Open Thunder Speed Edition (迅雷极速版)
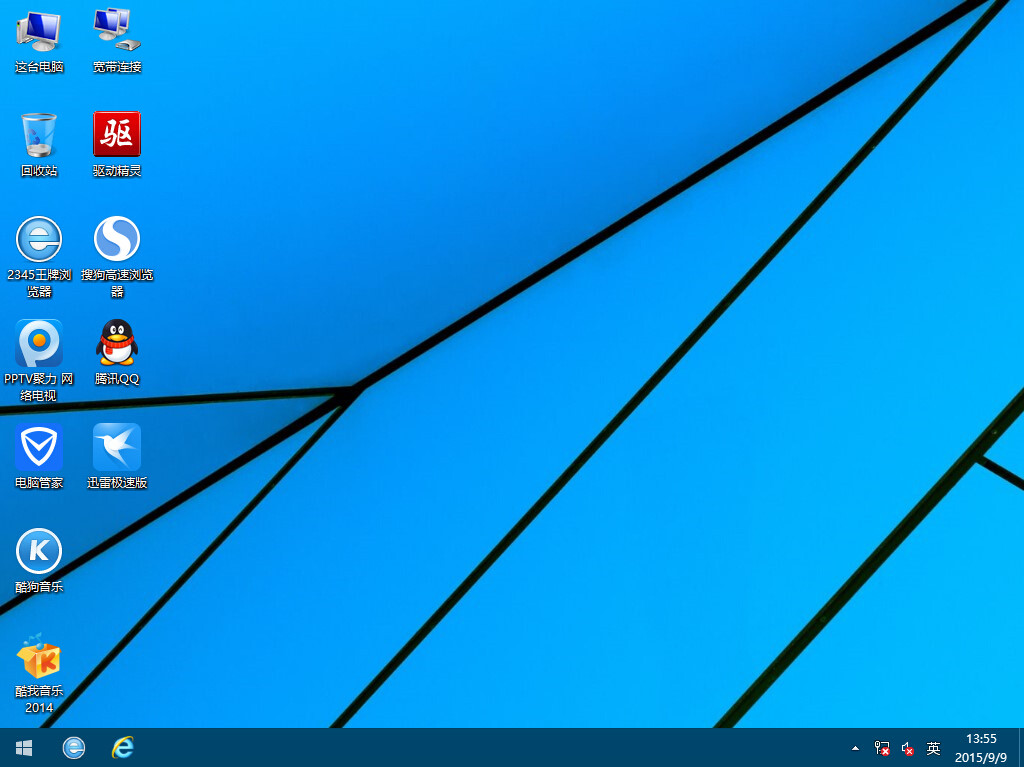Image resolution: width=1024 pixels, height=767 pixels. pyautogui.click(x=116, y=448)
